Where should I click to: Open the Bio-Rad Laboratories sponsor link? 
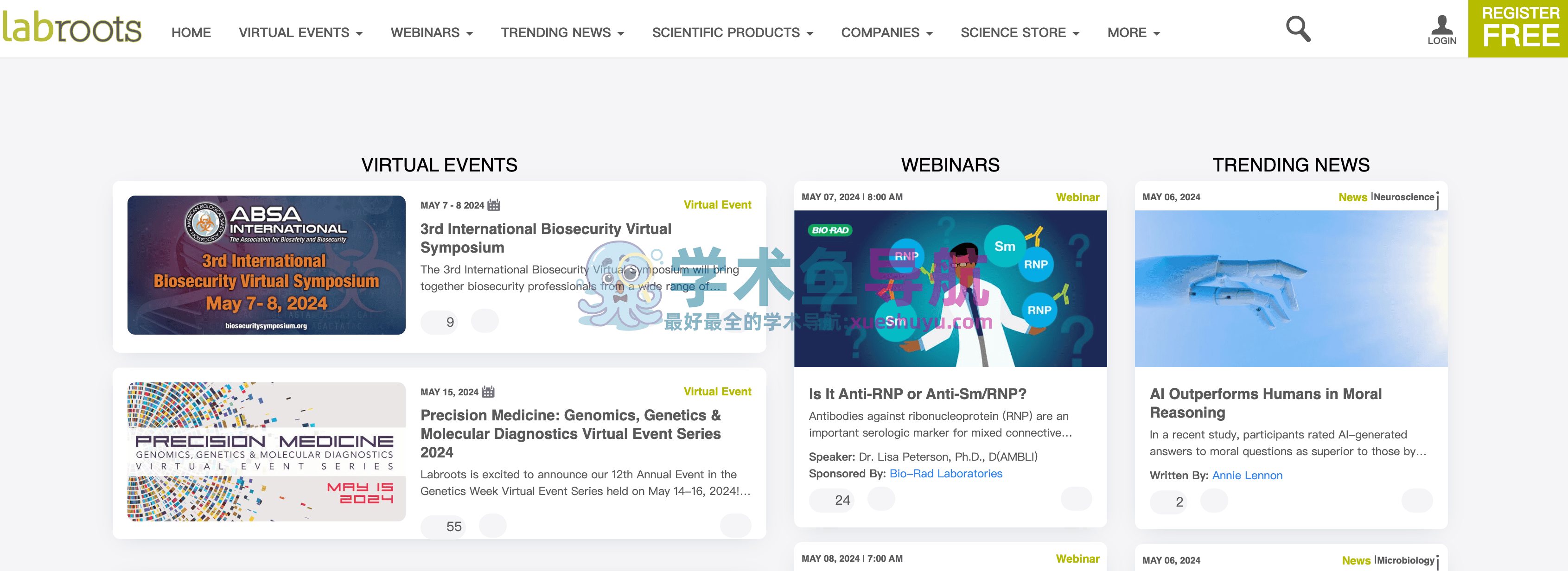click(945, 473)
